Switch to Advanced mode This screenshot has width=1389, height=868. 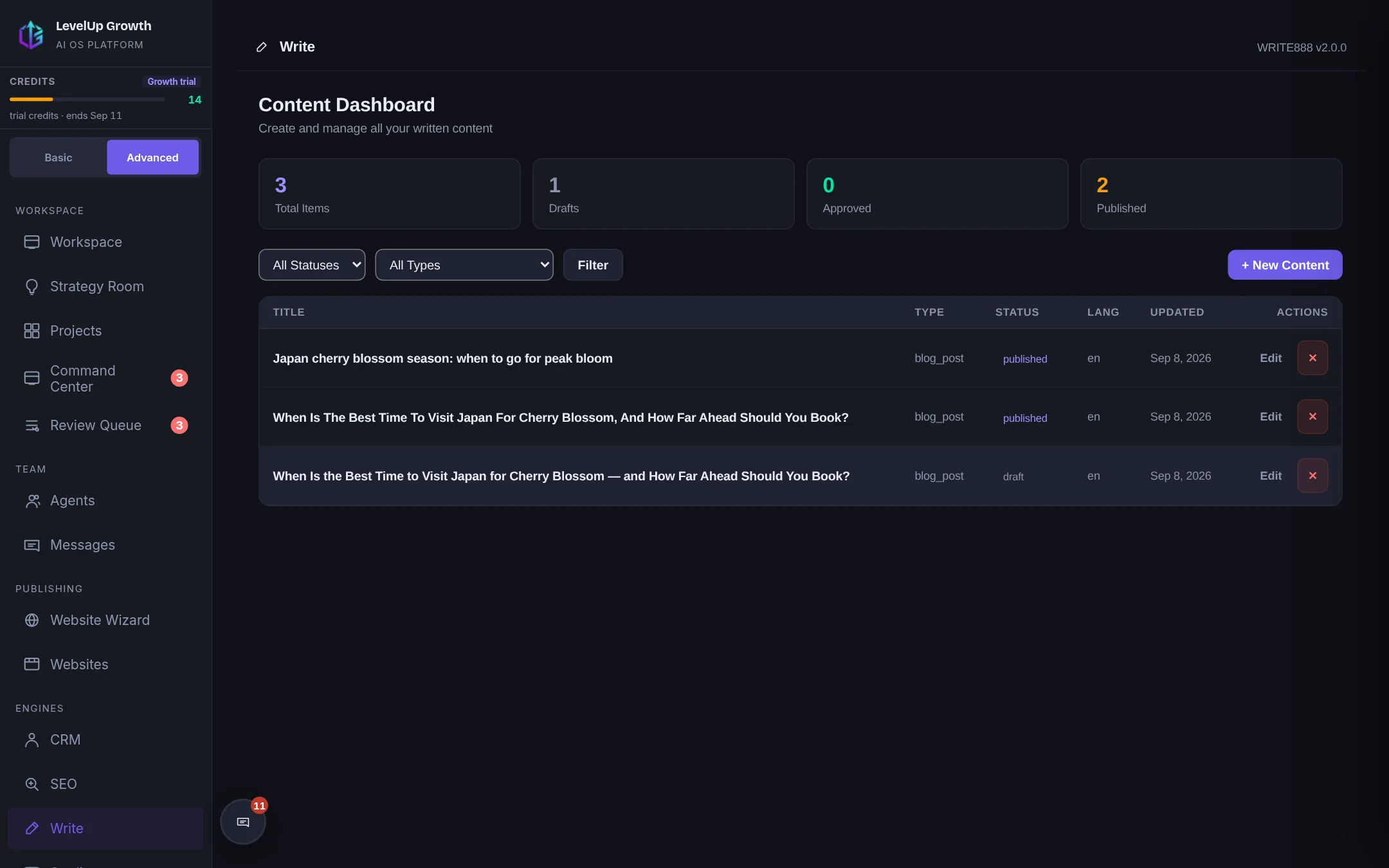pos(152,158)
